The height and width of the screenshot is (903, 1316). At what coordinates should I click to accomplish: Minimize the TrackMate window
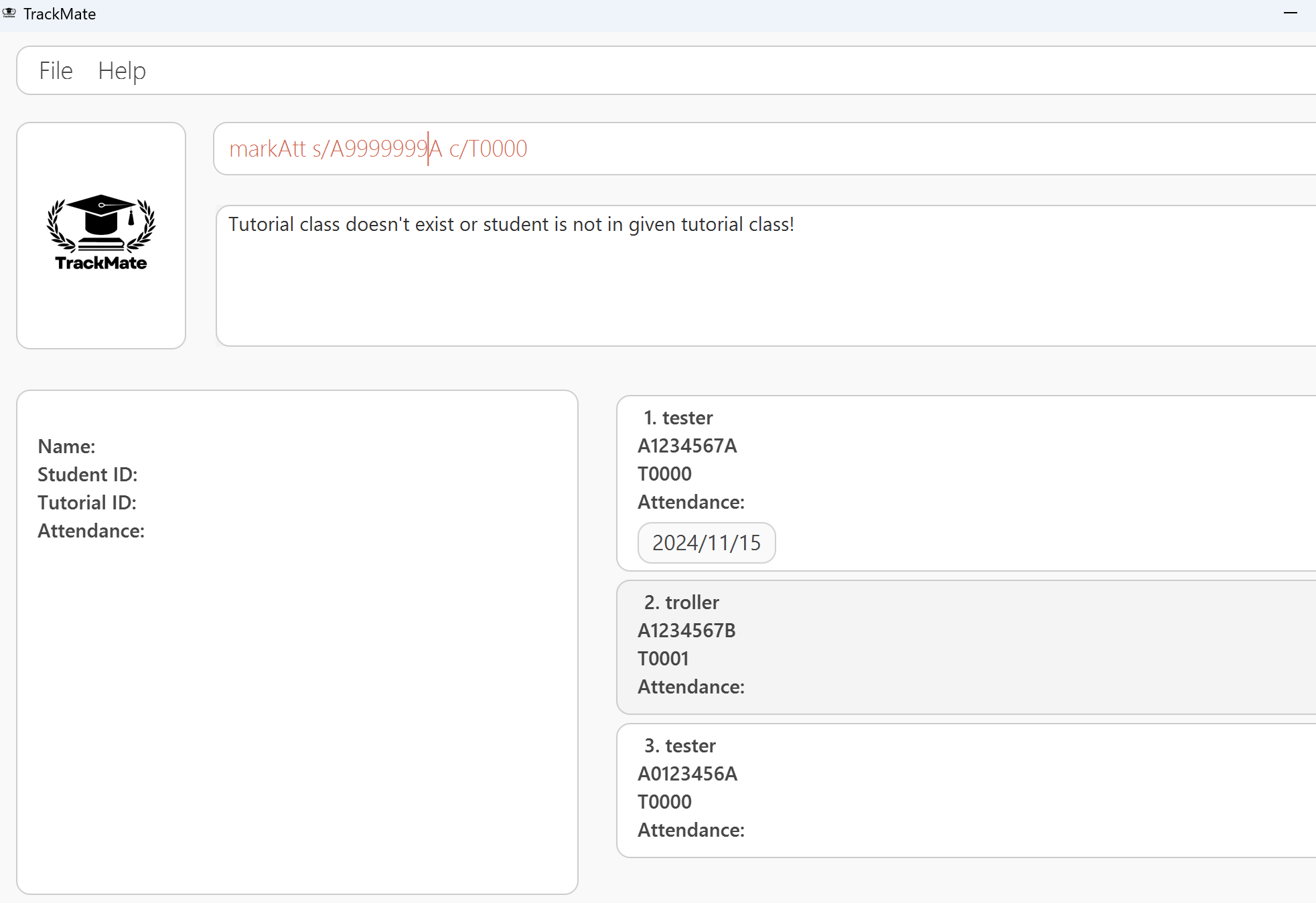pyautogui.click(x=1291, y=13)
